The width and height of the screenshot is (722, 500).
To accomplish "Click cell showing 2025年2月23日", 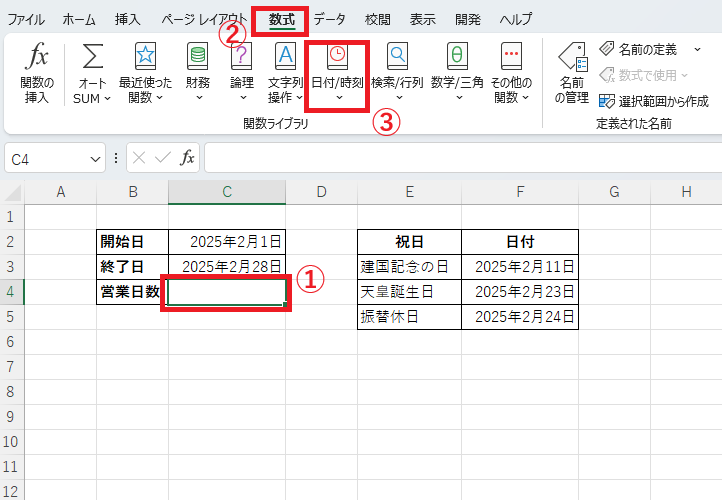I will click(x=520, y=291).
